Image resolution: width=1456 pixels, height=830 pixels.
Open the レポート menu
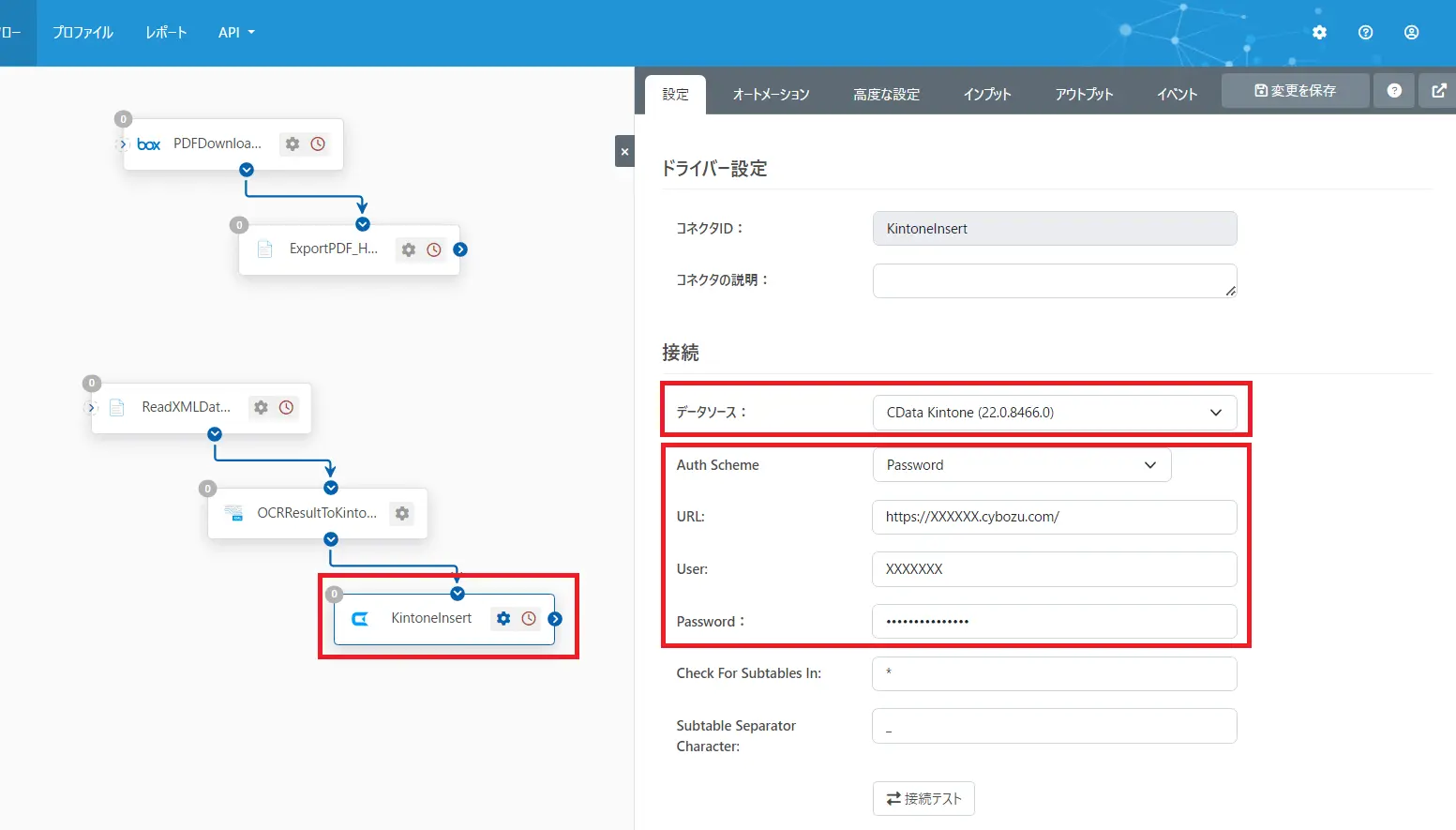pos(166,32)
